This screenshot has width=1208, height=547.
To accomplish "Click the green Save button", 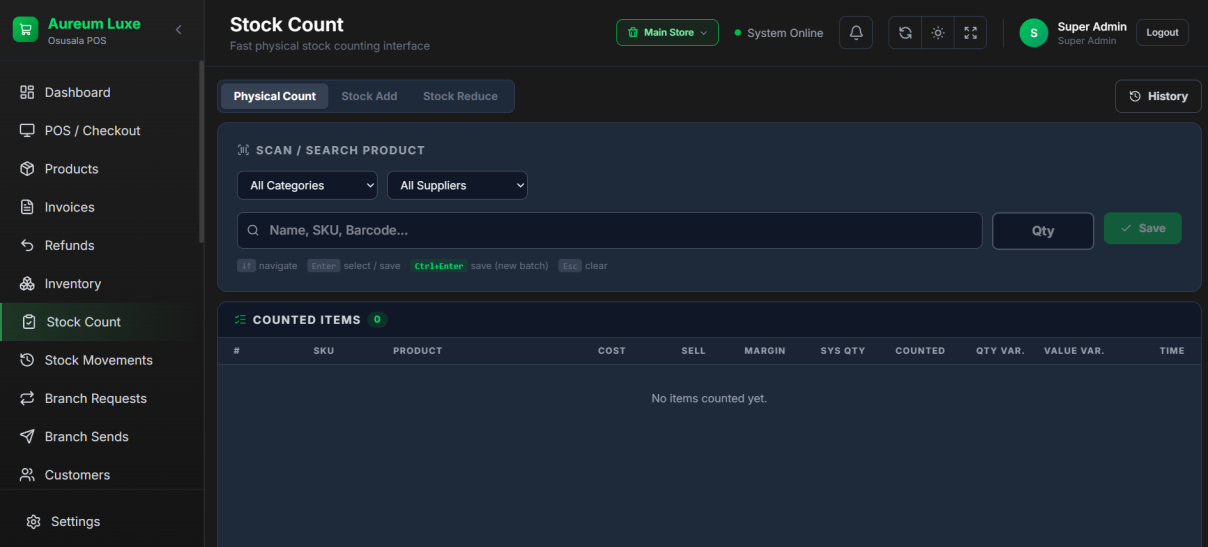I will pos(1142,228).
